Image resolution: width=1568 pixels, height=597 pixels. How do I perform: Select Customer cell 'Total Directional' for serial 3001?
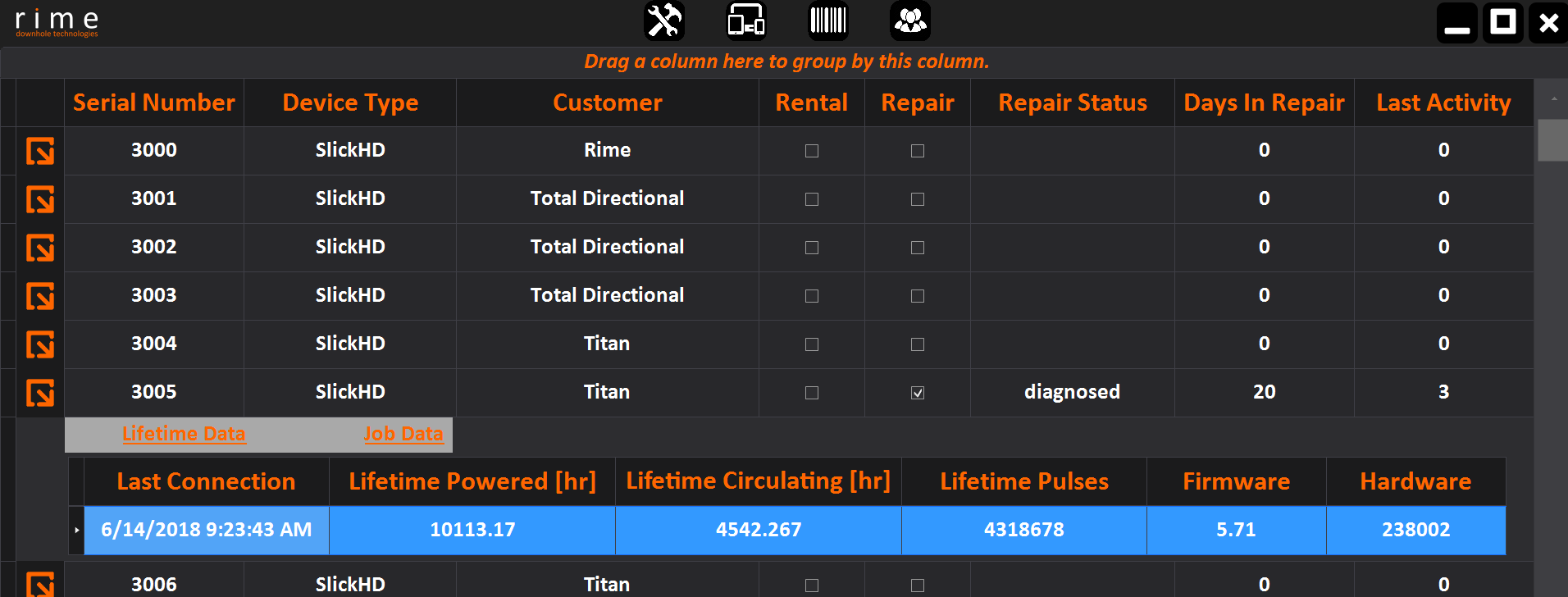coord(608,199)
